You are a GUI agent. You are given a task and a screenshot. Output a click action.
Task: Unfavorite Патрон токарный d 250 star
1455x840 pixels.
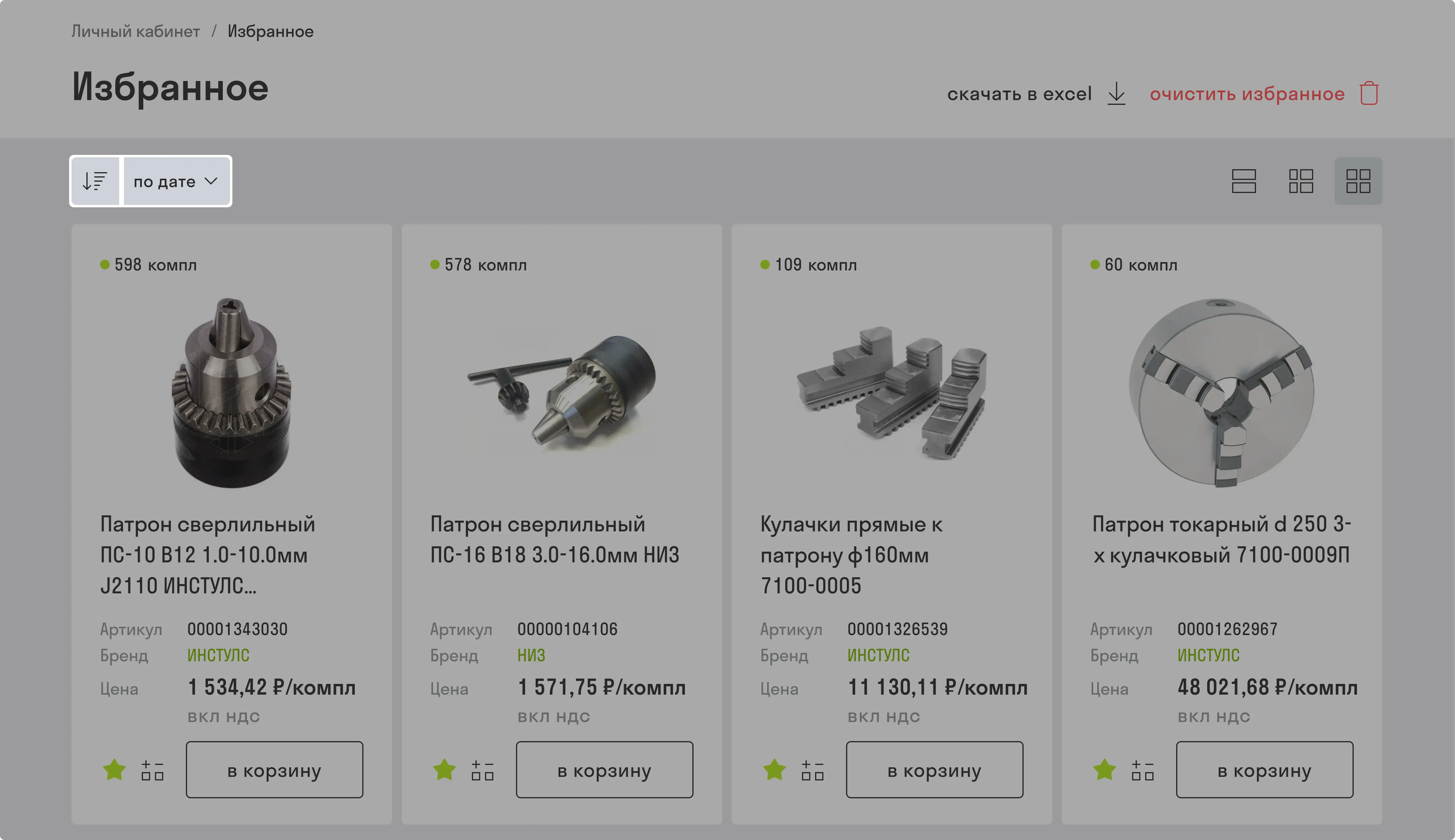pos(1104,770)
